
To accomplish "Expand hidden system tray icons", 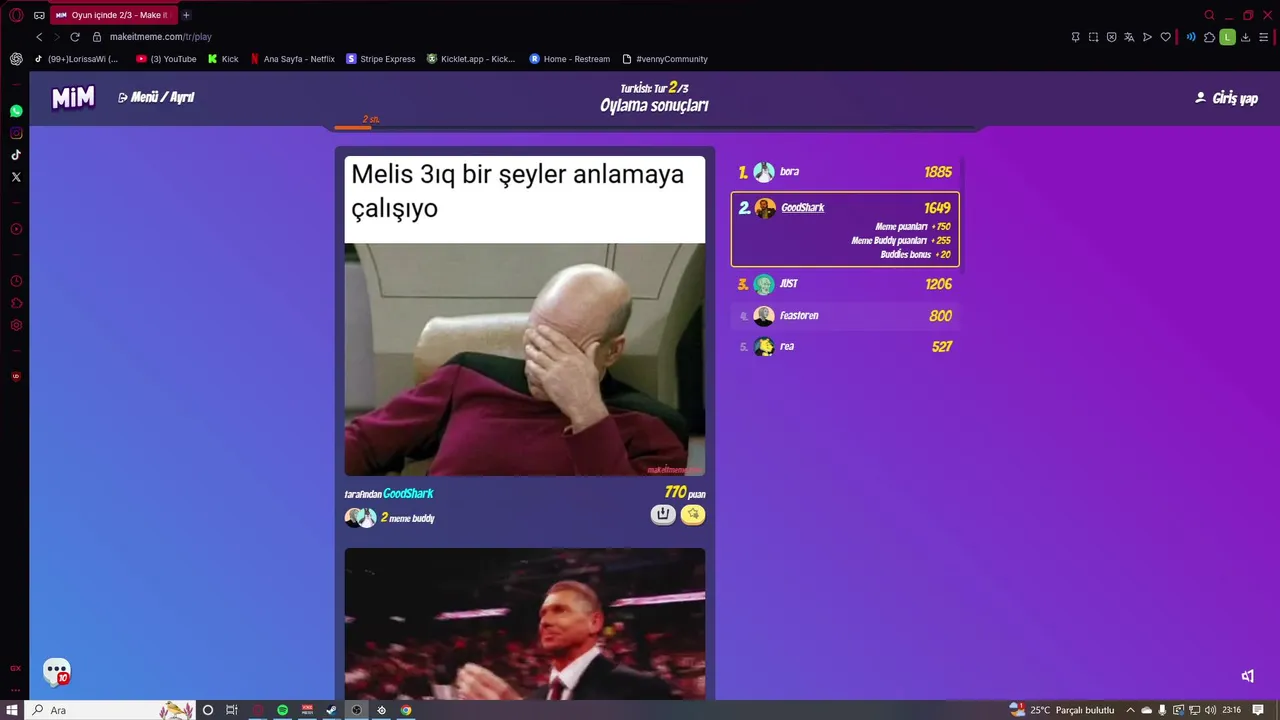I will click(x=1131, y=710).
